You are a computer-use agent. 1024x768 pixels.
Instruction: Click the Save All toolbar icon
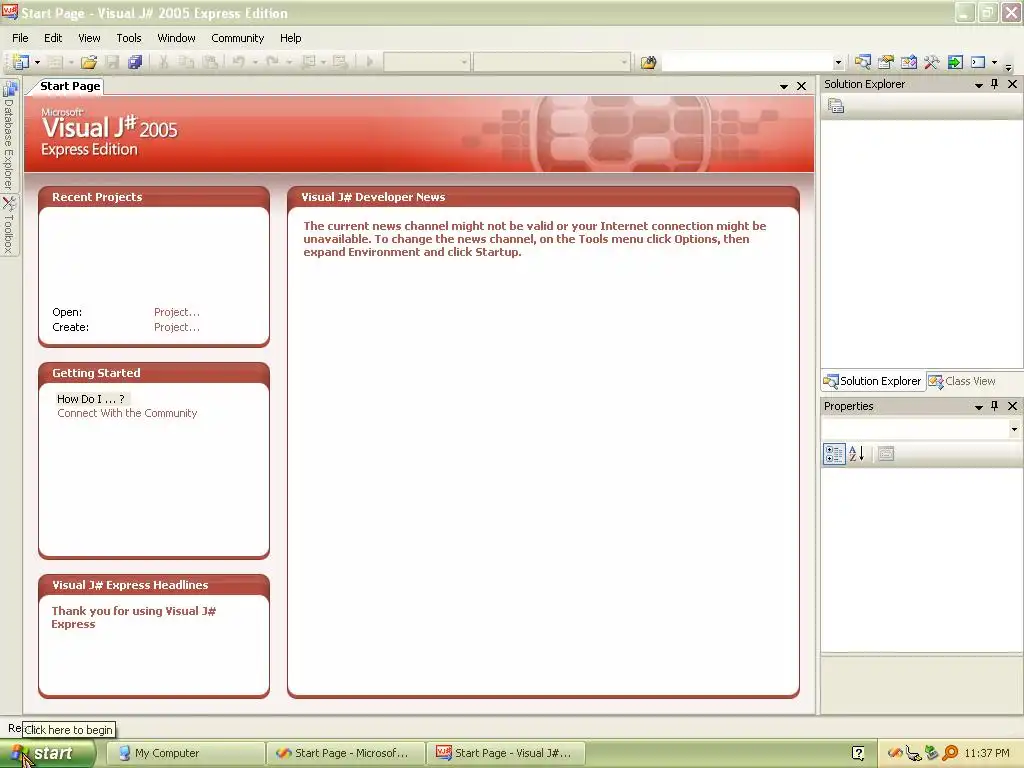135,62
